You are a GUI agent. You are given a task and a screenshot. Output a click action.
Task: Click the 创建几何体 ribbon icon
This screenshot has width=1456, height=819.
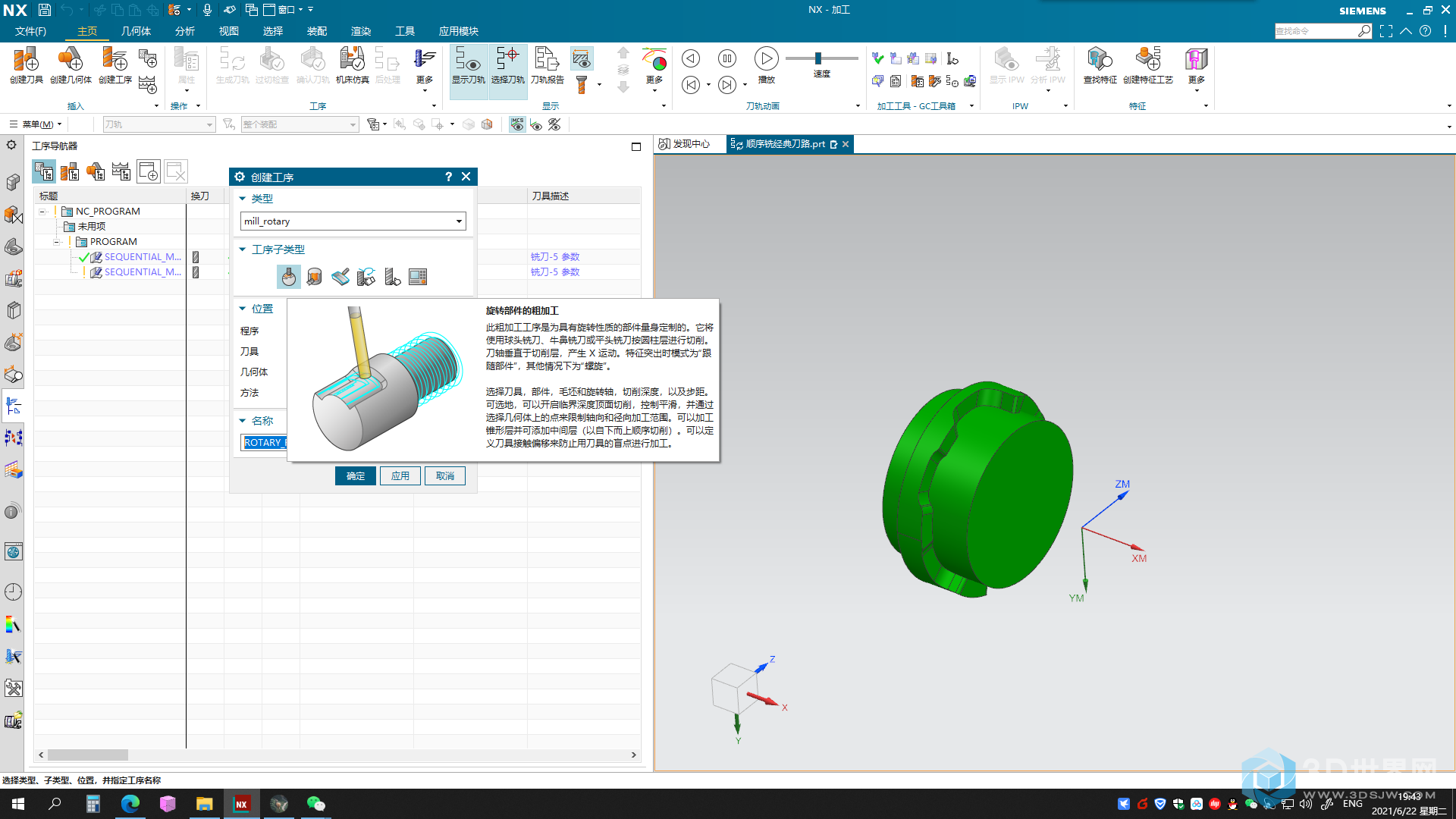tap(71, 64)
